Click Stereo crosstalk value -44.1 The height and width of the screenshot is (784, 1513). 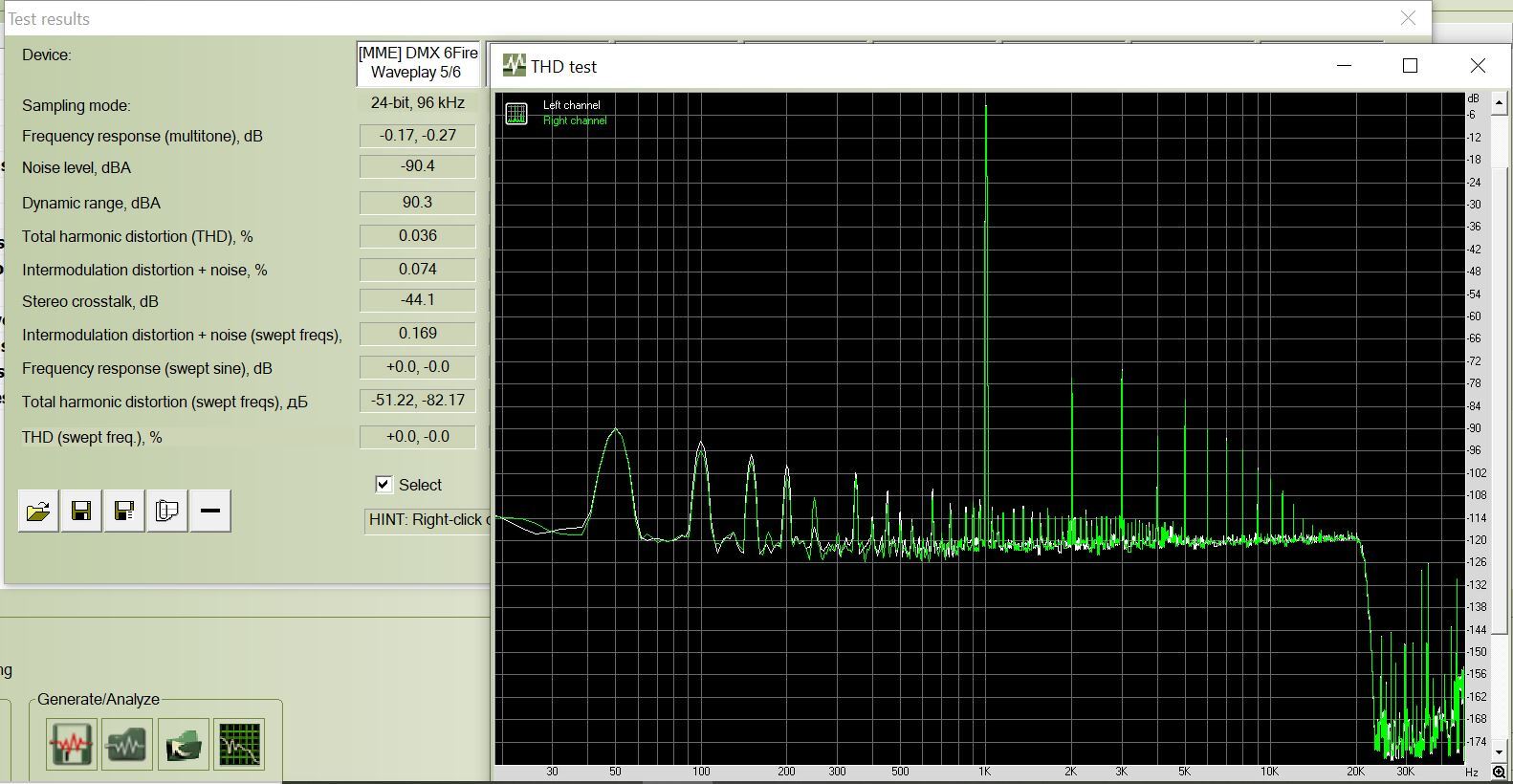click(x=418, y=300)
